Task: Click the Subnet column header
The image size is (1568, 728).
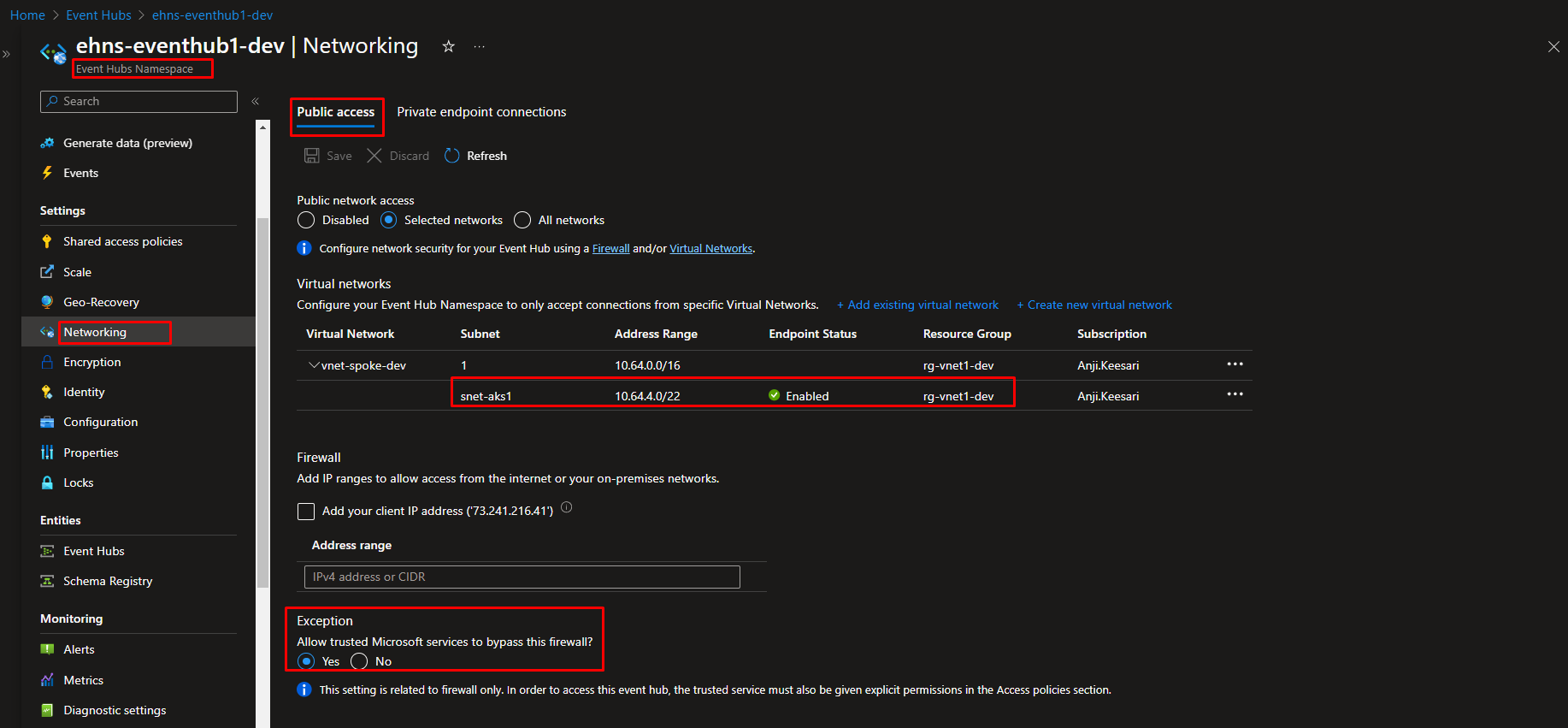Action: tap(480, 334)
